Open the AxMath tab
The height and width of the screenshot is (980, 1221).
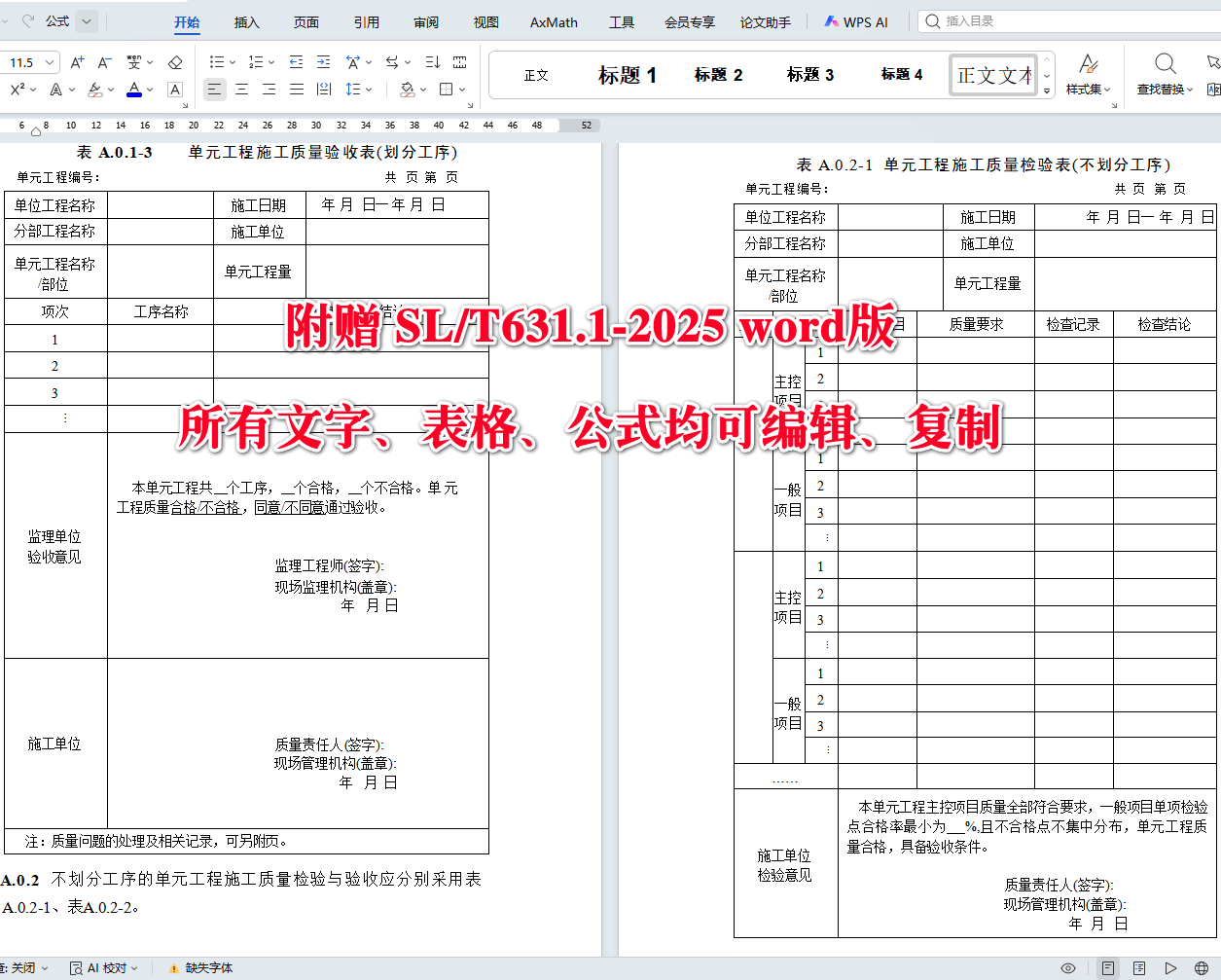click(554, 22)
